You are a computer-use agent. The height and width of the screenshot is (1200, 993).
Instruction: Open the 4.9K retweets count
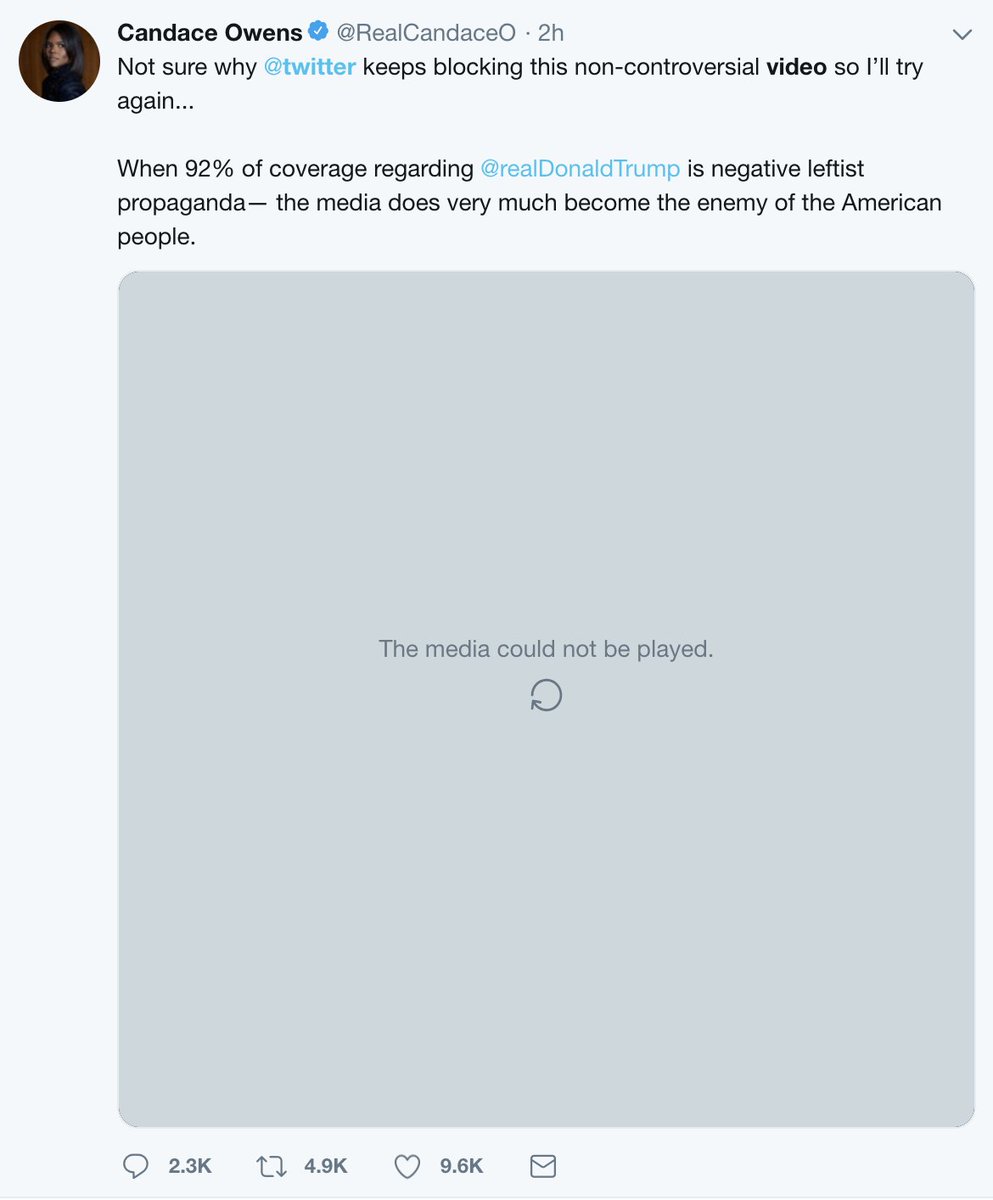click(x=325, y=1166)
